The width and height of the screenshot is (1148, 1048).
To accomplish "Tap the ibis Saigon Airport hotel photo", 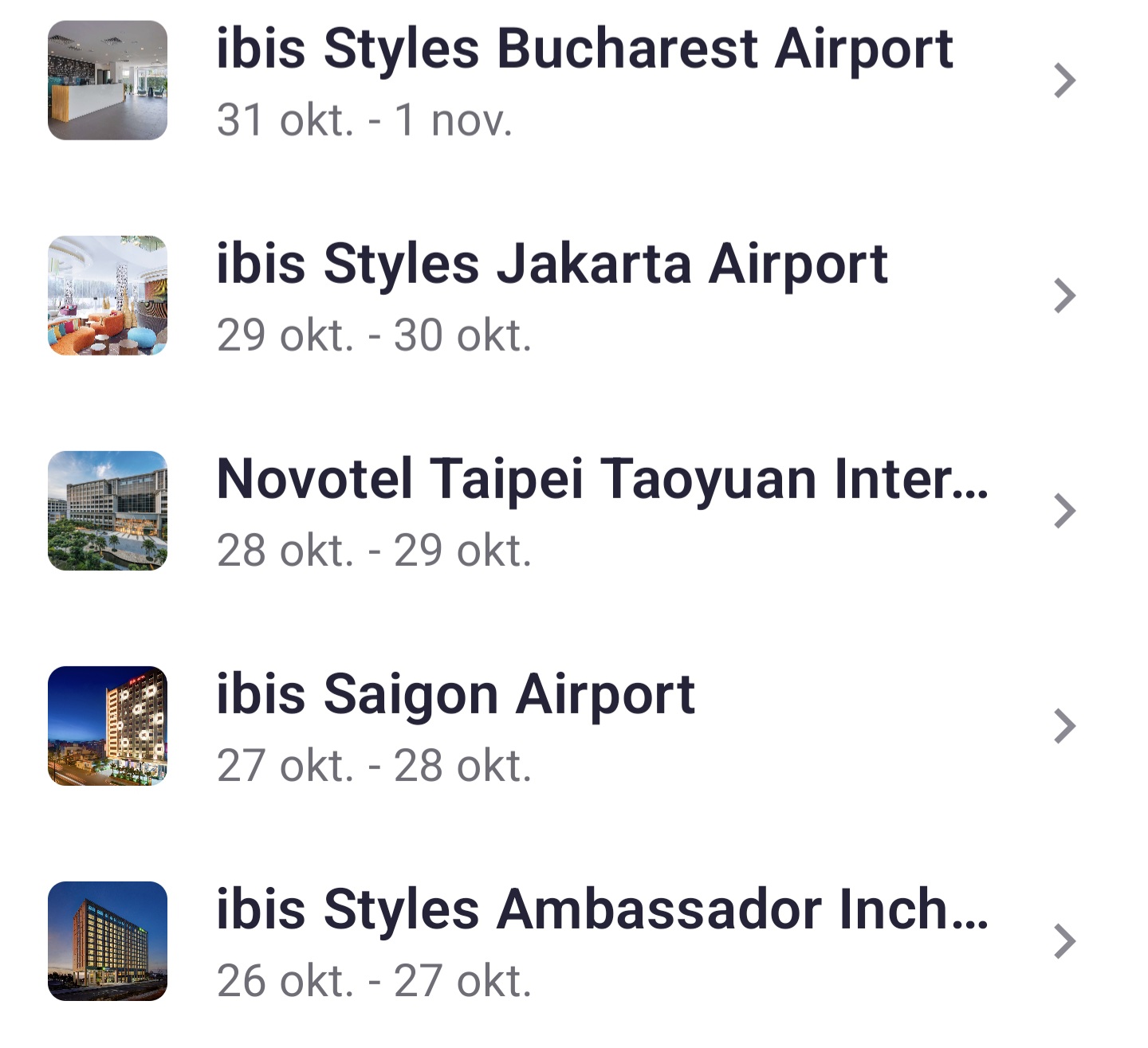I will point(108,726).
